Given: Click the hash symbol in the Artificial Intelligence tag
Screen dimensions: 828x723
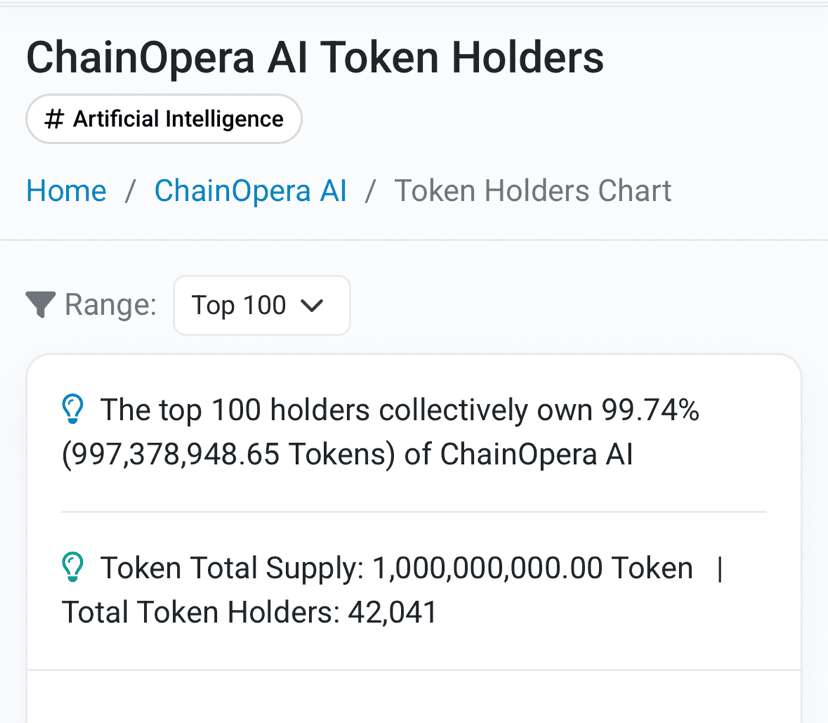Looking at the screenshot, I should coord(54,119).
